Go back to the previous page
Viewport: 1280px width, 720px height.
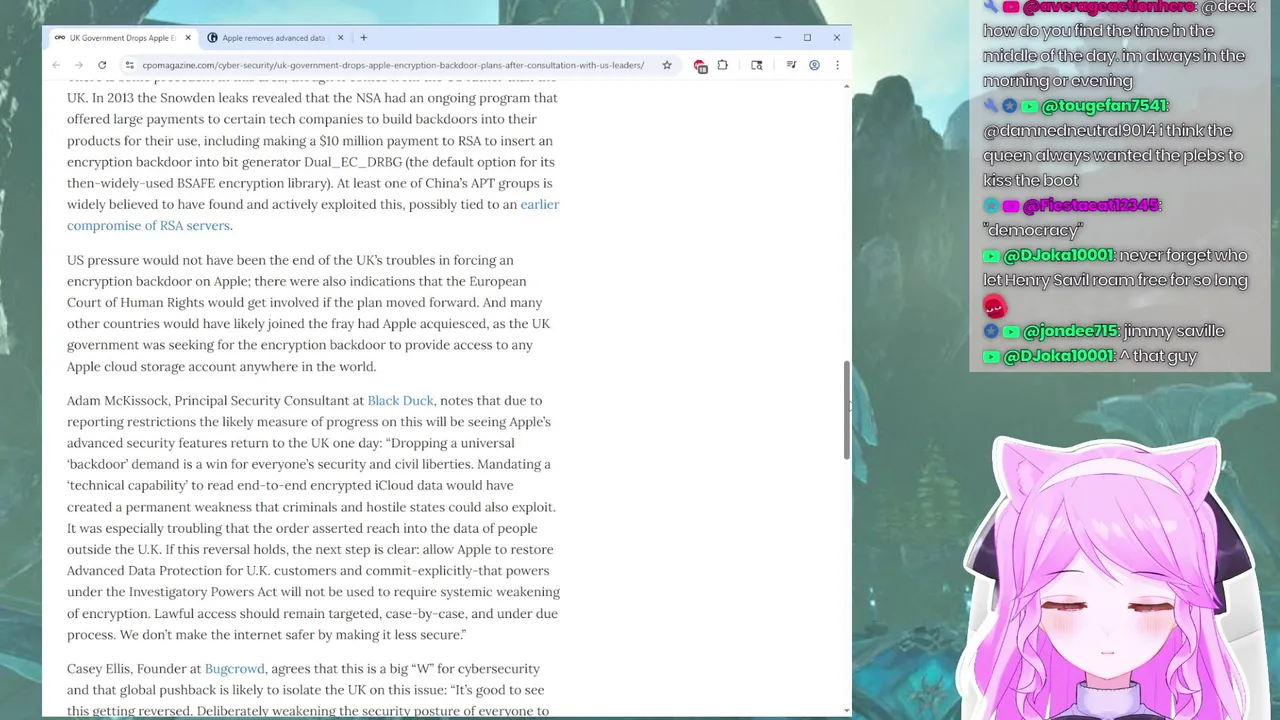[56, 65]
